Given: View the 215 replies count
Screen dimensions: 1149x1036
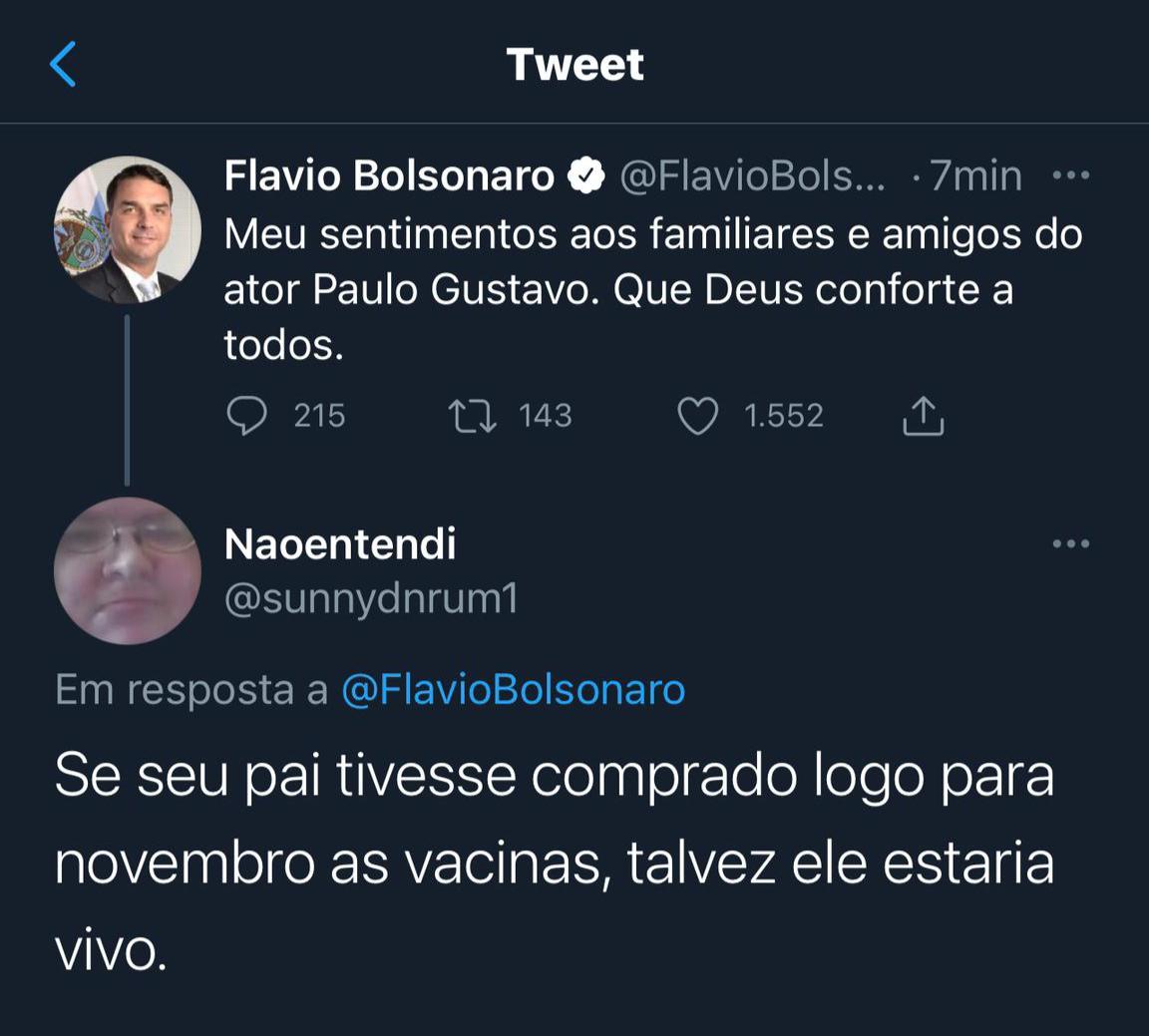Looking at the screenshot, I should point(319,416).
